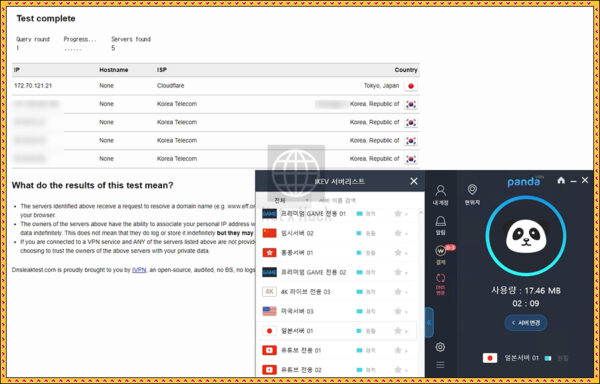
Task: Favorite 유튜브 전용 01 with star
Action: [x=398, y=350]
